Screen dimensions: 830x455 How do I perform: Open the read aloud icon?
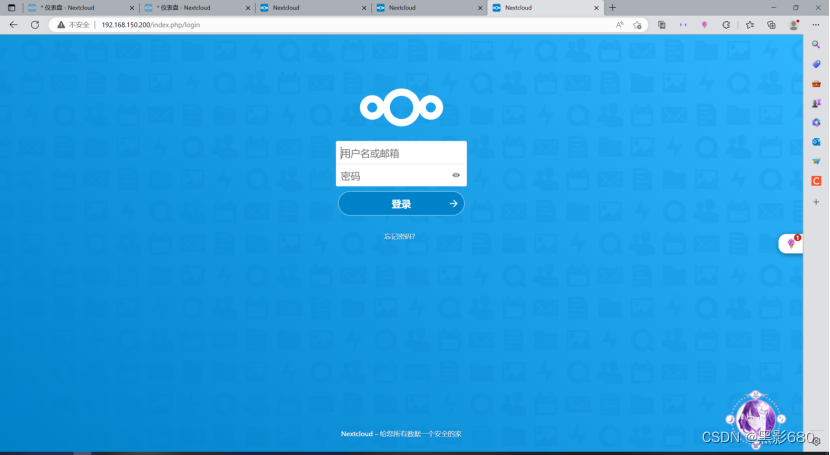pyautogui.click(x=619, y=25)
